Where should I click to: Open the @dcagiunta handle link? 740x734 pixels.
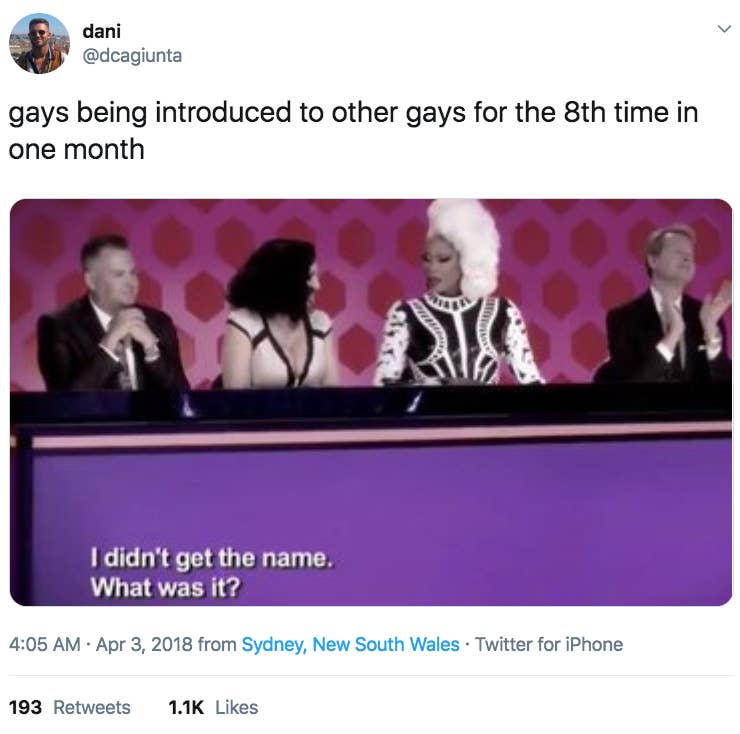click(x=132, y=56)
